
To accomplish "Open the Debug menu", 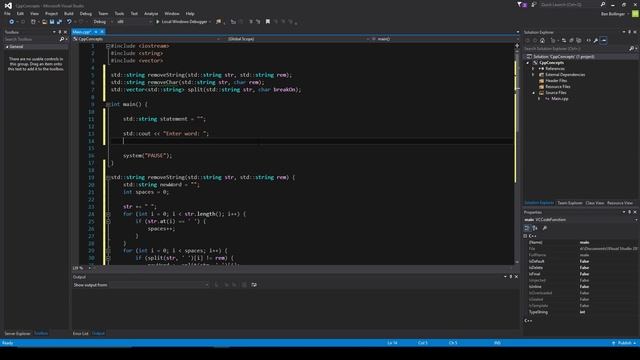I will click(x=86, y=13).
